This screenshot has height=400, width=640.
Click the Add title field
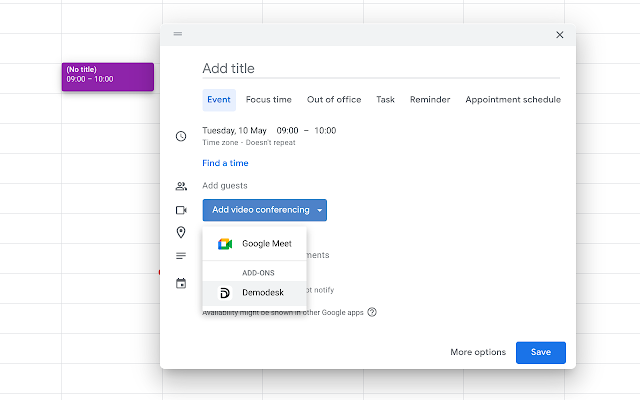[381, 69]
